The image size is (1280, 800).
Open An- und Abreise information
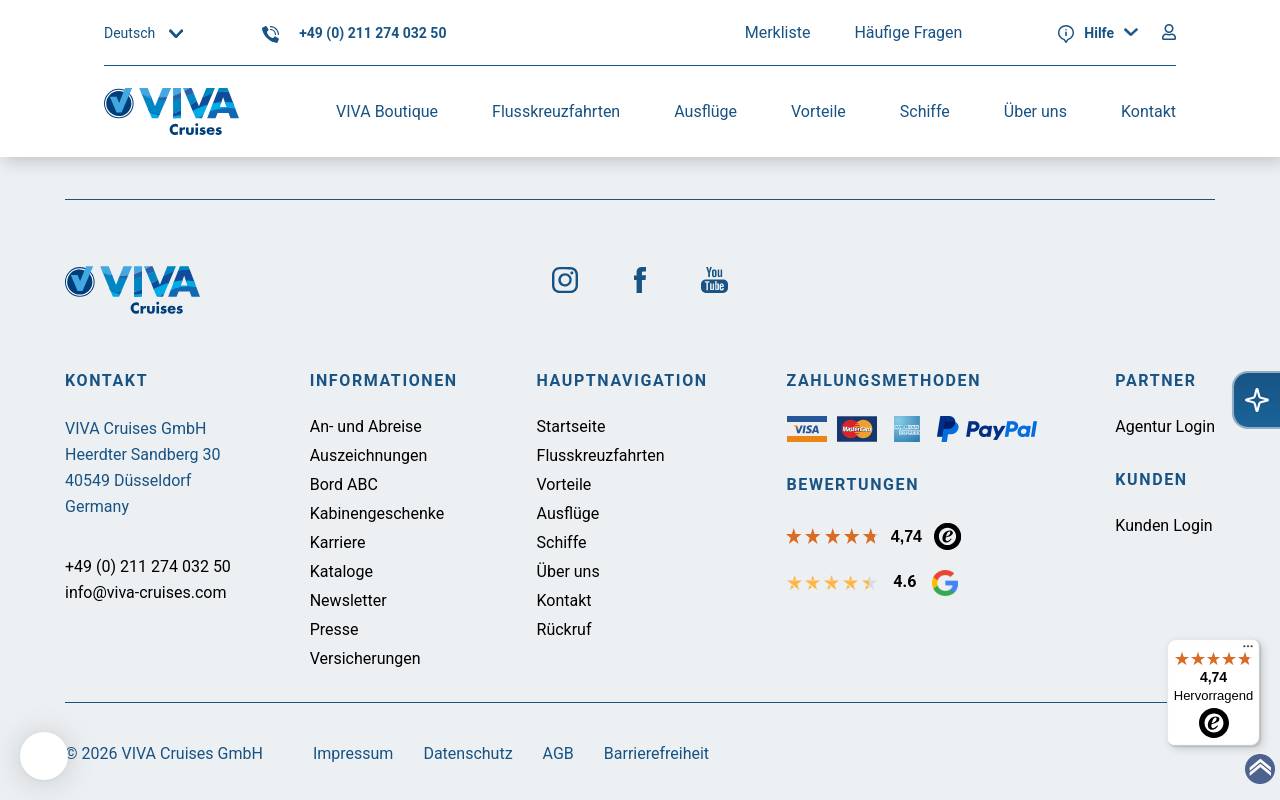[365, 427]
